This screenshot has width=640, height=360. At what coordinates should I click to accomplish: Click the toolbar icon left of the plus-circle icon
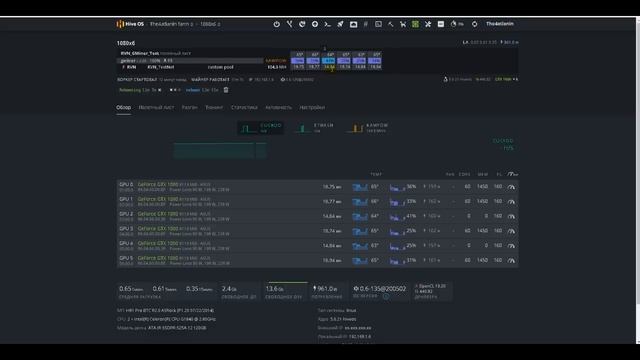click(x=302, y=24)
